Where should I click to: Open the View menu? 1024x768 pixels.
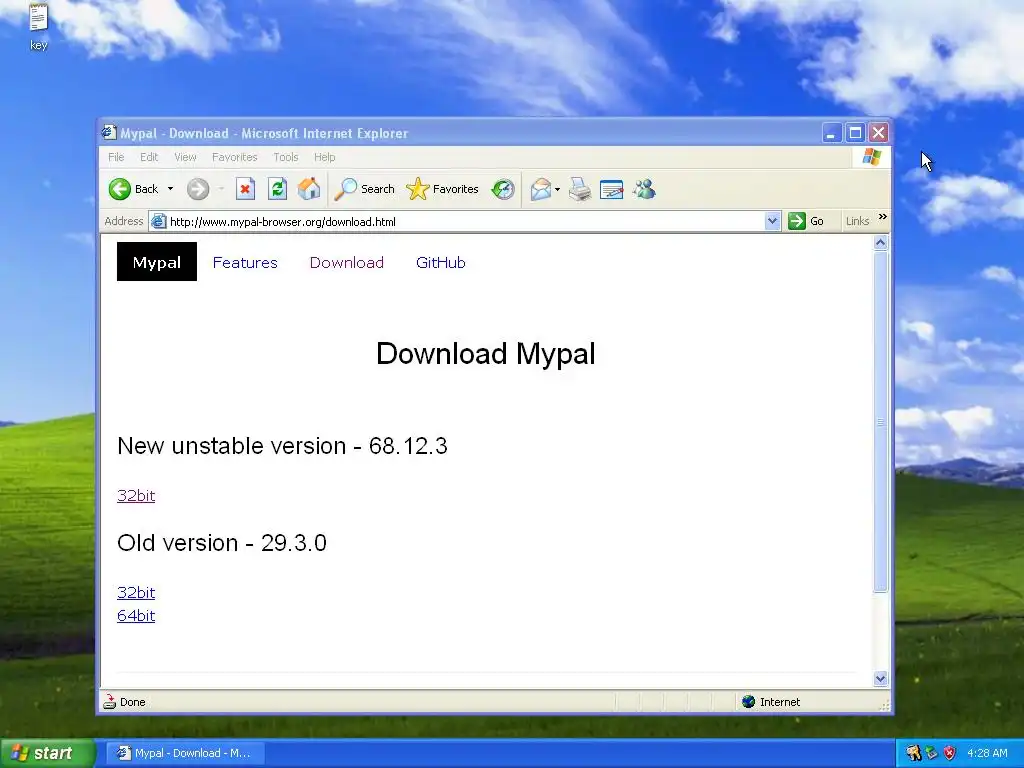(185, 157)
